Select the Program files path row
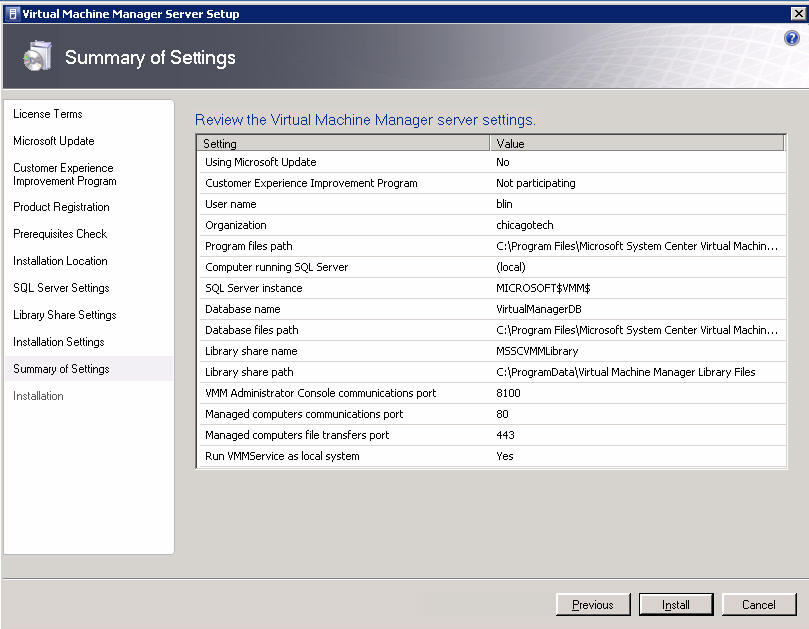The width and height of the screenshot is (809, 629). [492, 246]
